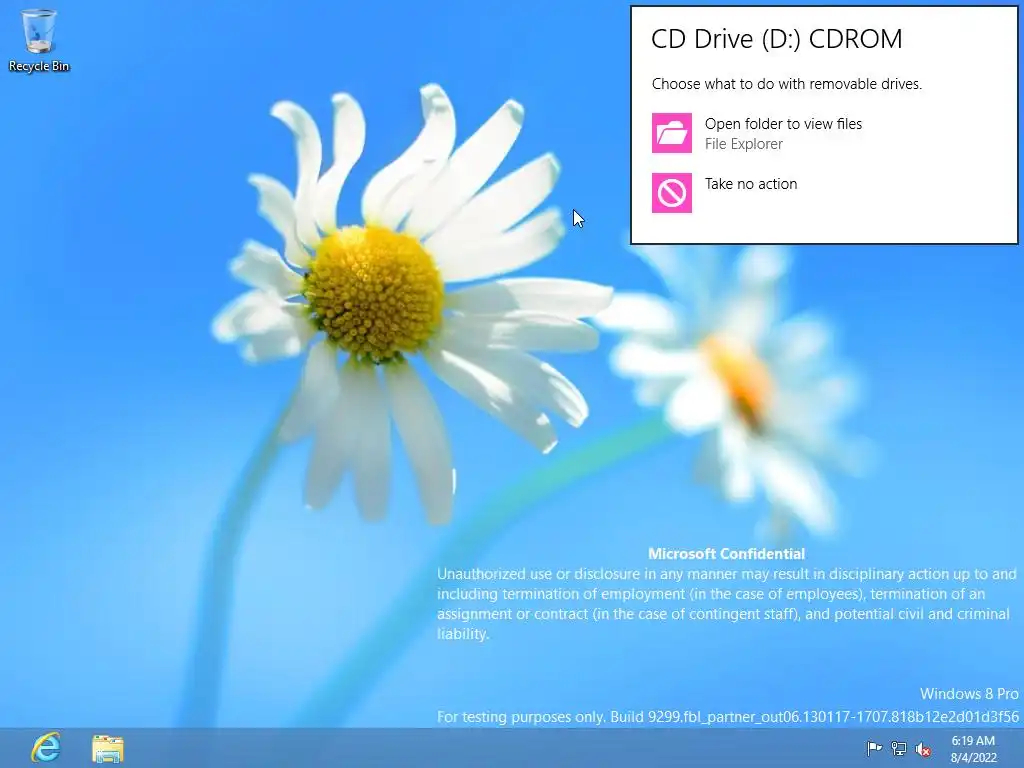The width and height of the screenshot is (1024, 768).
Task: Click the pink no-action circle icon
Action: coord(671,193)
